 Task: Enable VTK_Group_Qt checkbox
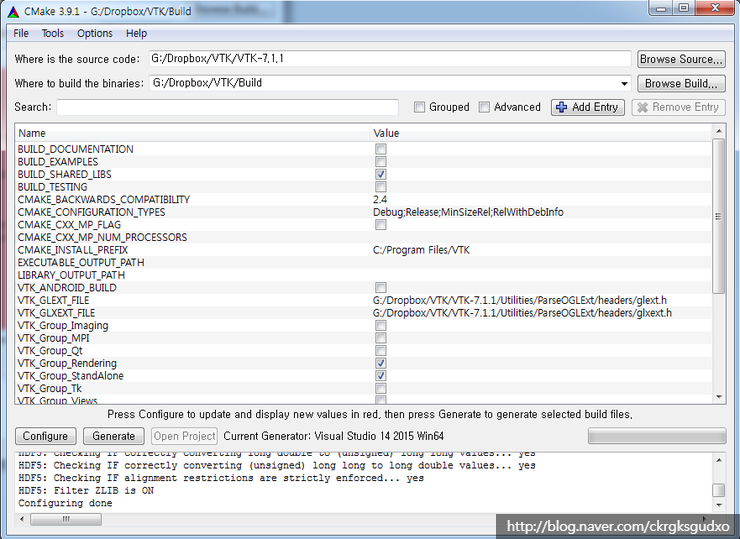381,351
